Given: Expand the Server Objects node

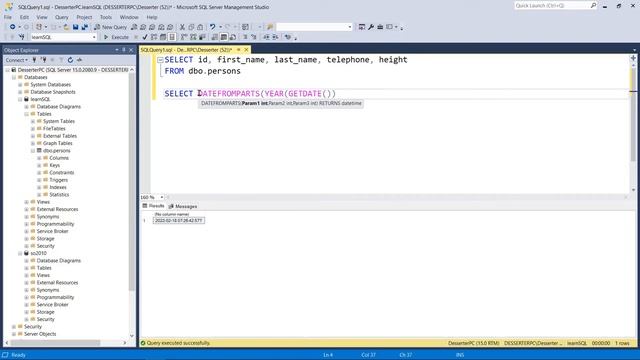Looking at the screenshot, I should (x=14, y=334).
